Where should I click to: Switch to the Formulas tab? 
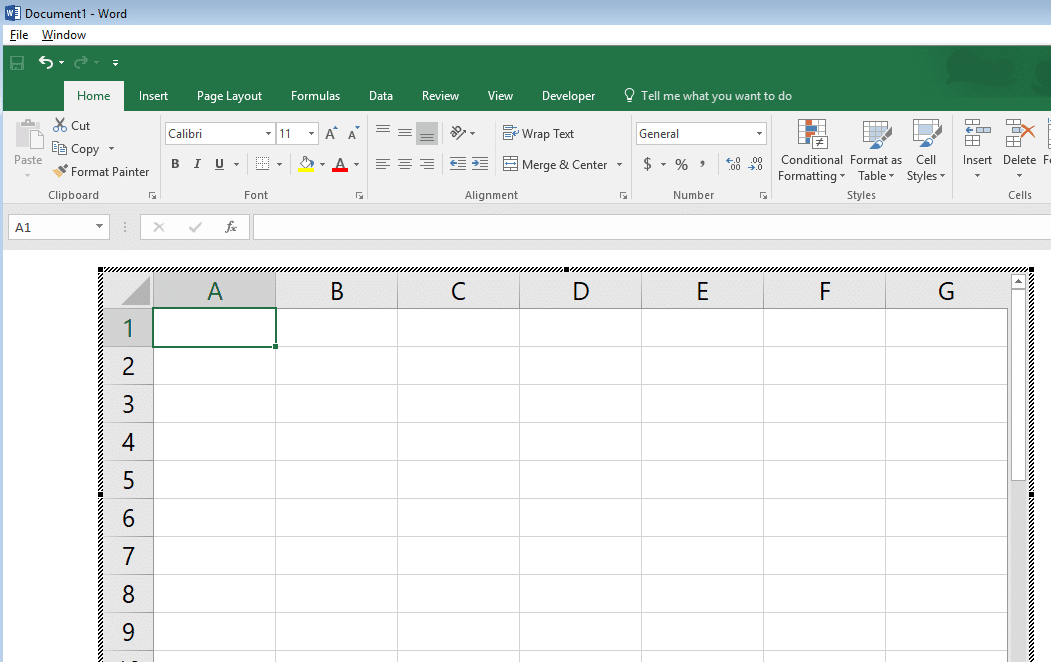click(x=315, y=96)
